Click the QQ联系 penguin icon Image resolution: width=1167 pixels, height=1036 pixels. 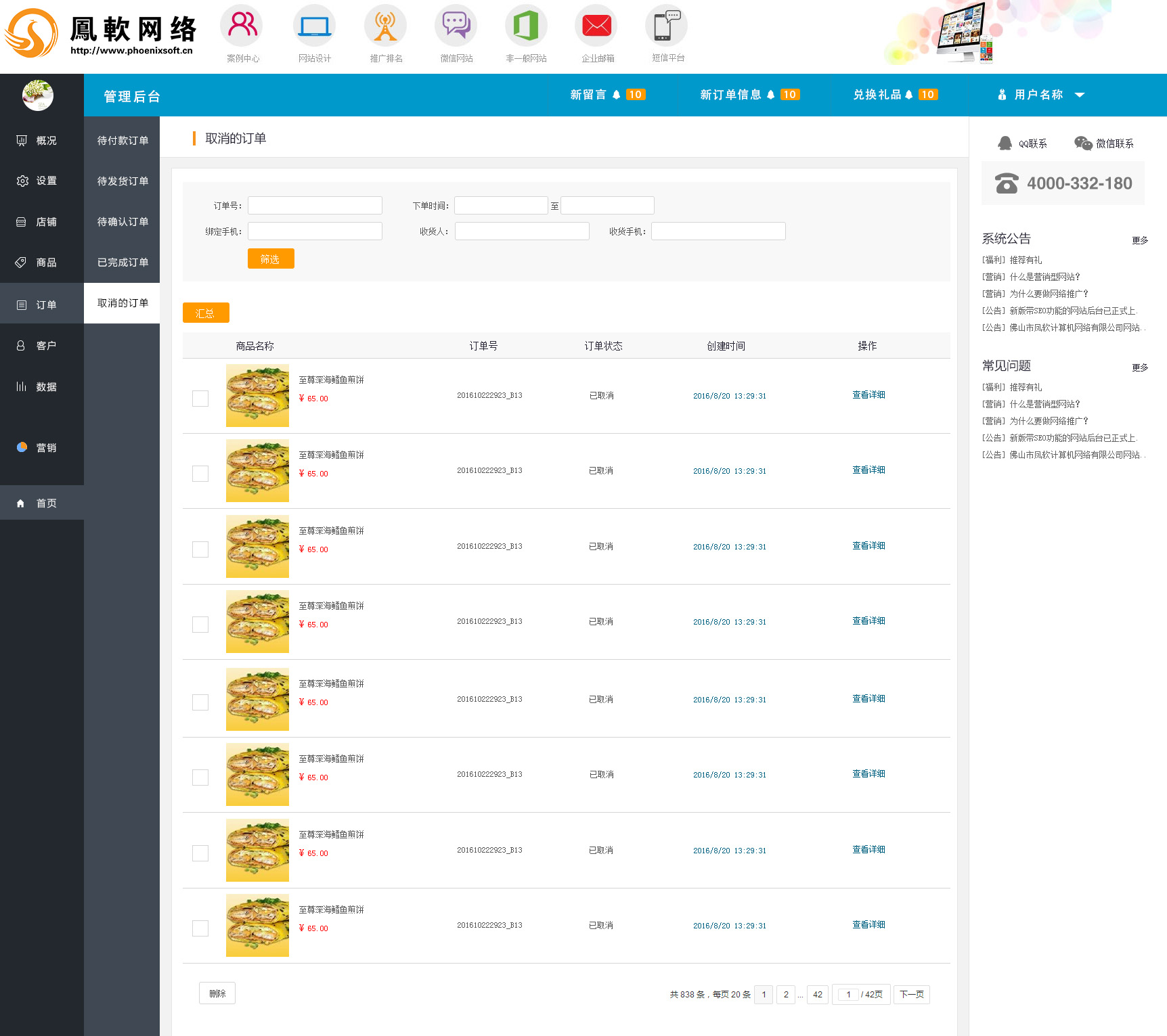(1005, 143)
